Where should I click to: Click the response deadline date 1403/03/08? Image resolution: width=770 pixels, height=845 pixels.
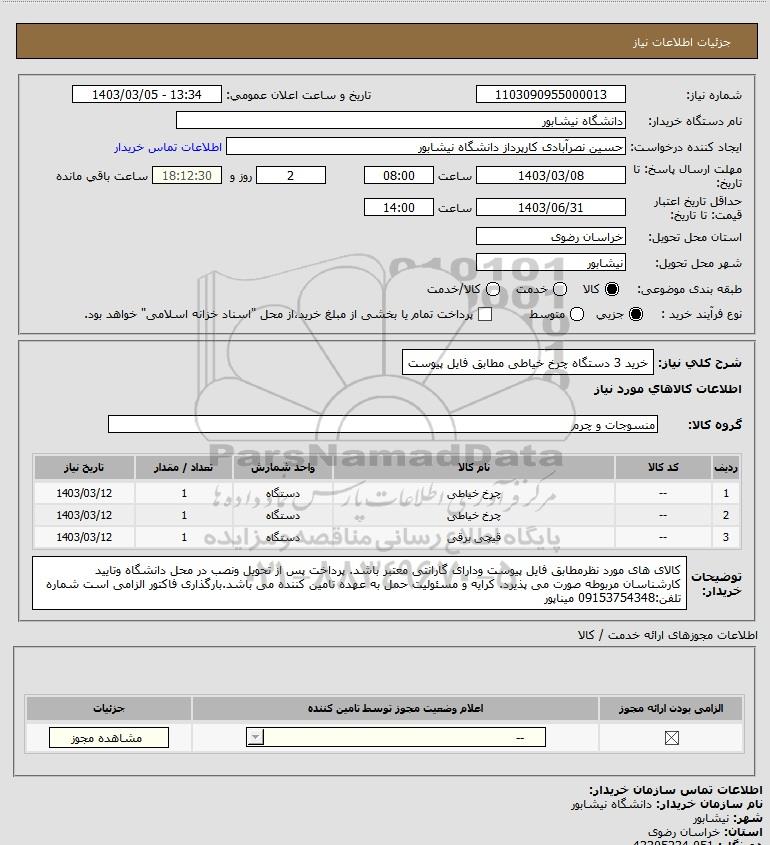coord(551,175)
